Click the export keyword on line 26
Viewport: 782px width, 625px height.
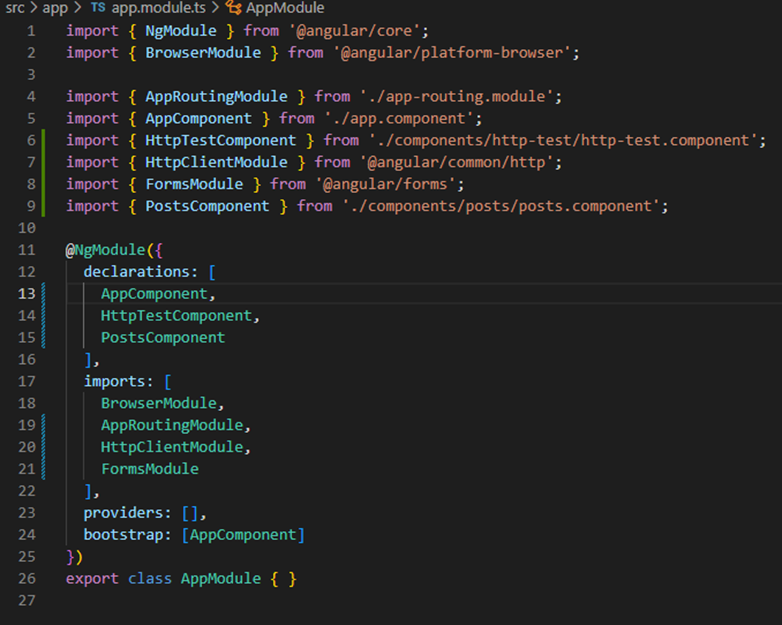click(92, 579)
